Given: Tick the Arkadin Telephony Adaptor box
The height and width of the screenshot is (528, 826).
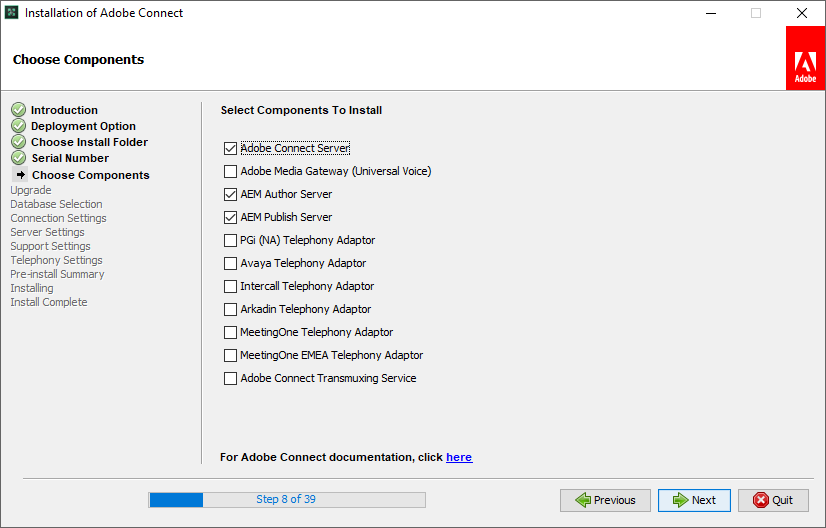Looking at the screenshot, I should [230, 309].
